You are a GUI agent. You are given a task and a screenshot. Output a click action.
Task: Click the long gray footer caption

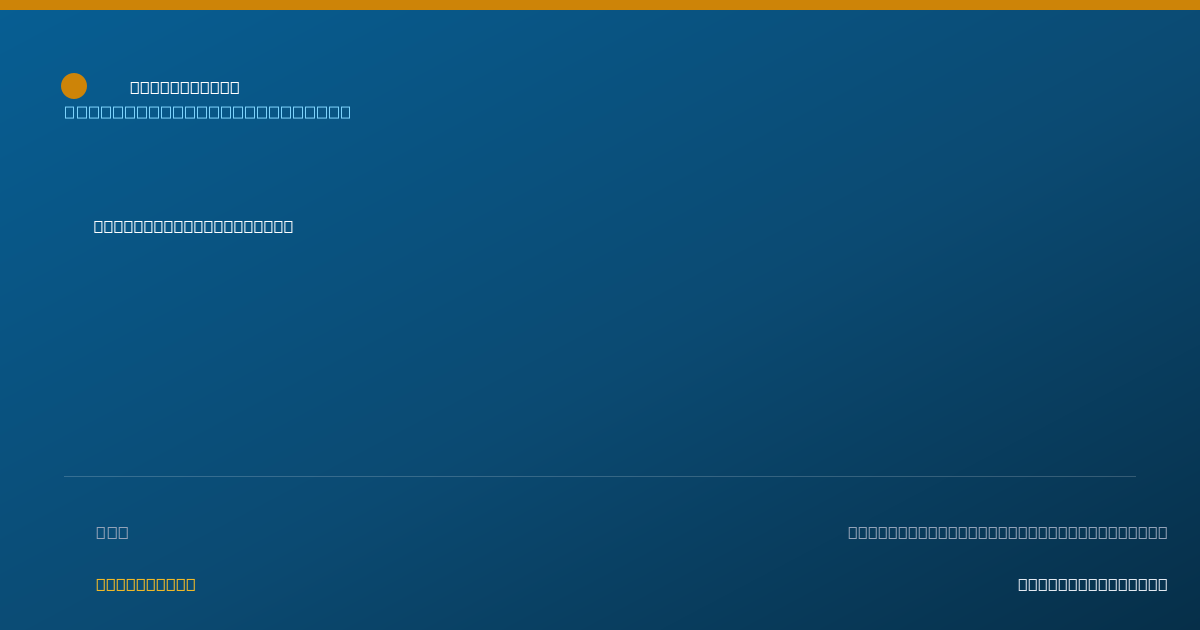1008,532
